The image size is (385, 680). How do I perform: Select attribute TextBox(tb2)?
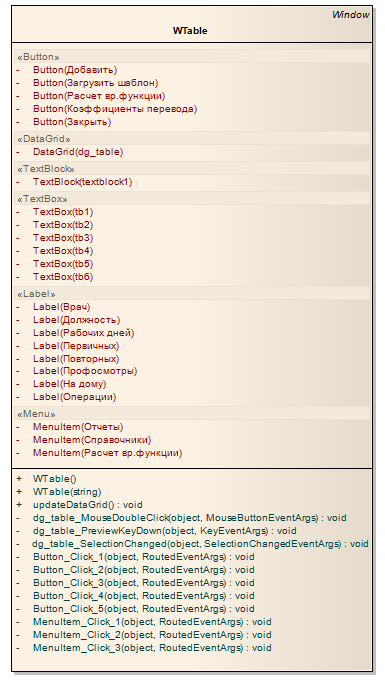click(63, 225)
